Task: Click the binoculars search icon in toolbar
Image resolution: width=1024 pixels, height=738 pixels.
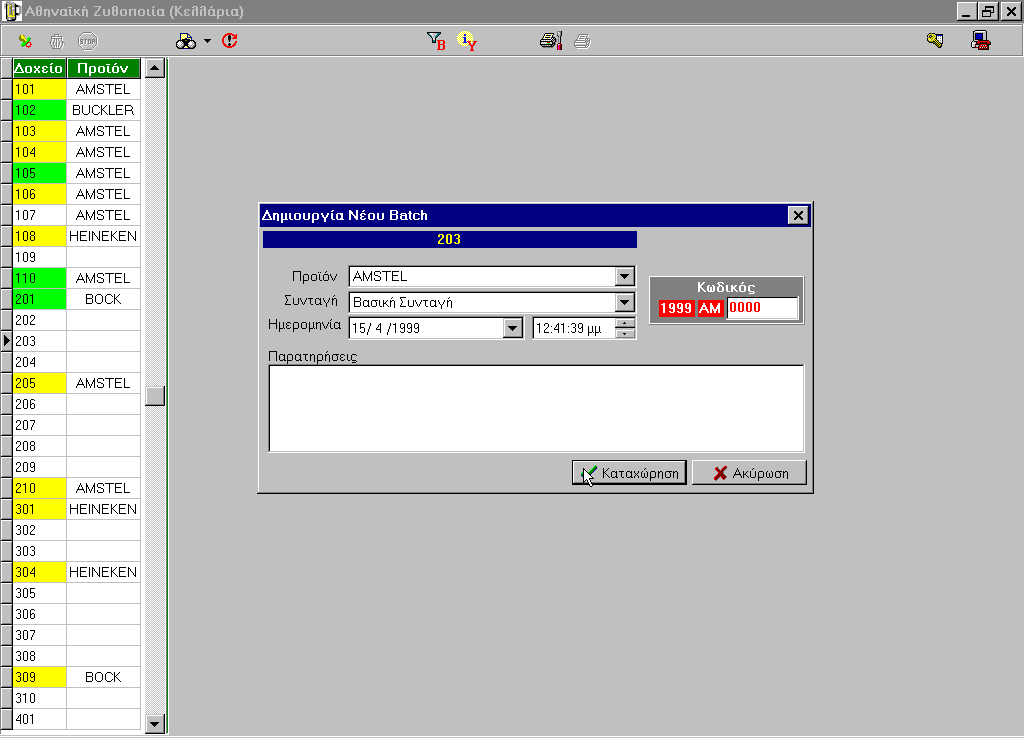Action: point(186,41)
